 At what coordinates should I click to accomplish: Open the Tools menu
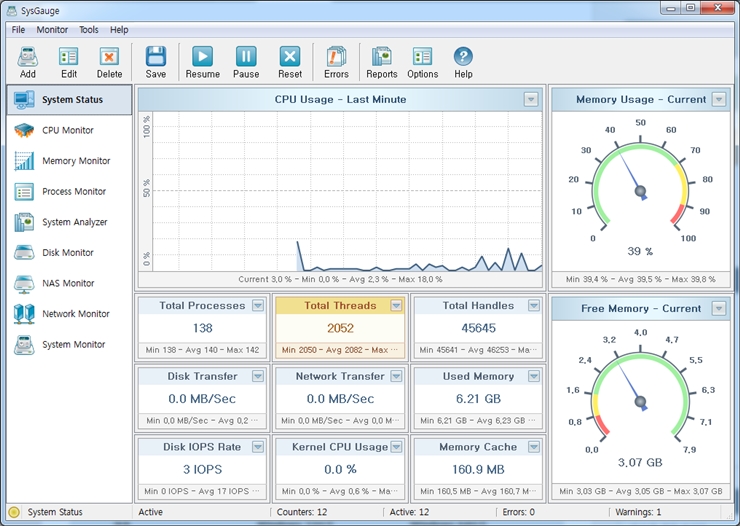[89, 30]
